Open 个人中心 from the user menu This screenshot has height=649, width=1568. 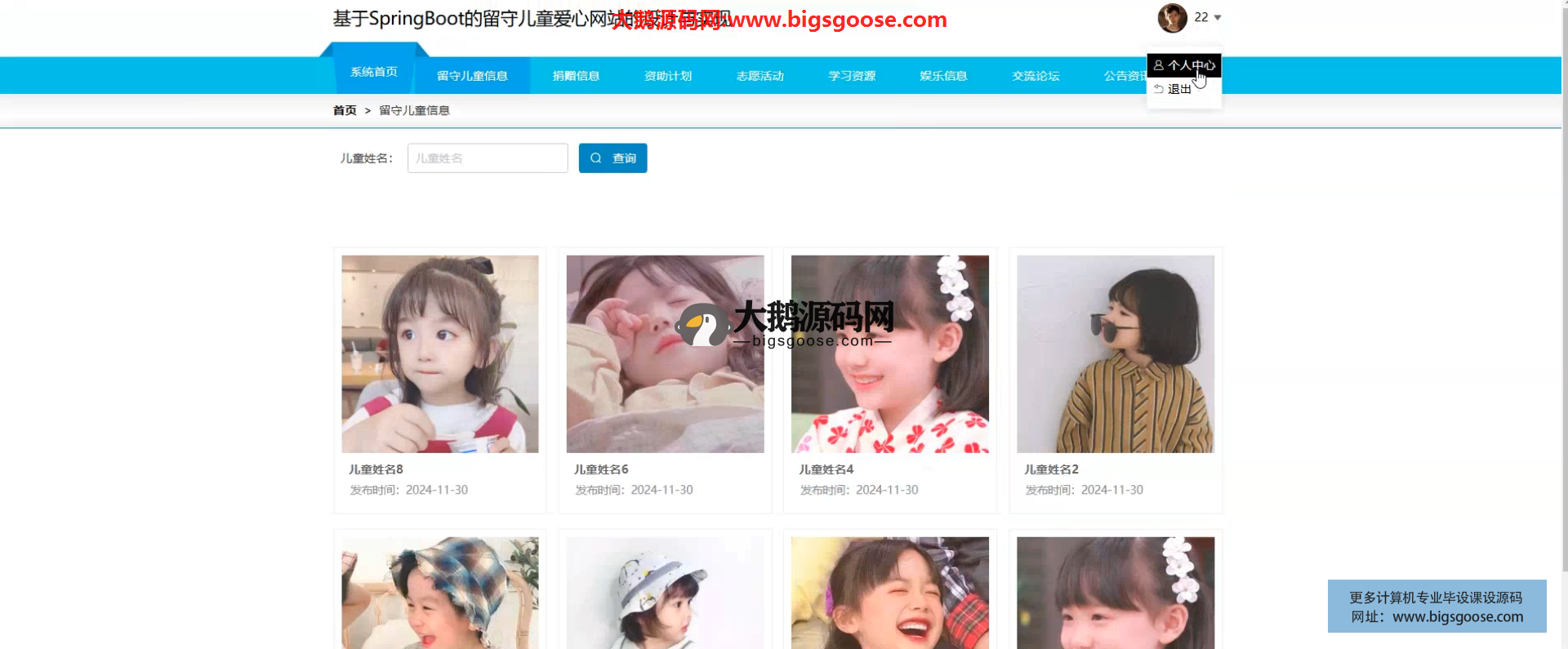[x=1184, y=65]
